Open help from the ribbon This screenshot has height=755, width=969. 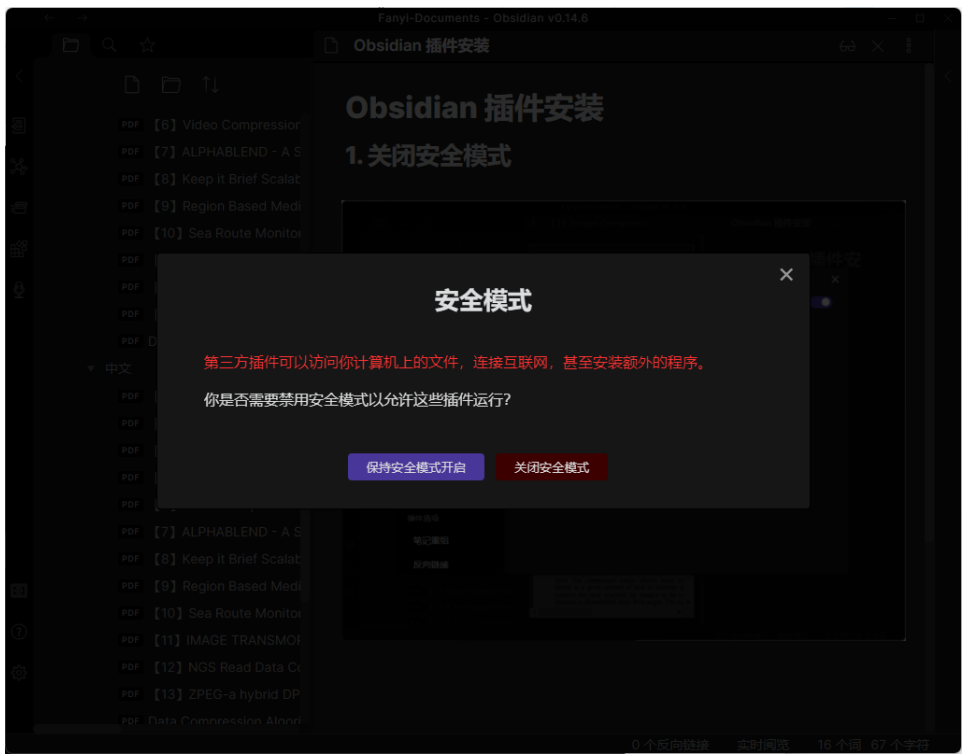tap(19, 632)
